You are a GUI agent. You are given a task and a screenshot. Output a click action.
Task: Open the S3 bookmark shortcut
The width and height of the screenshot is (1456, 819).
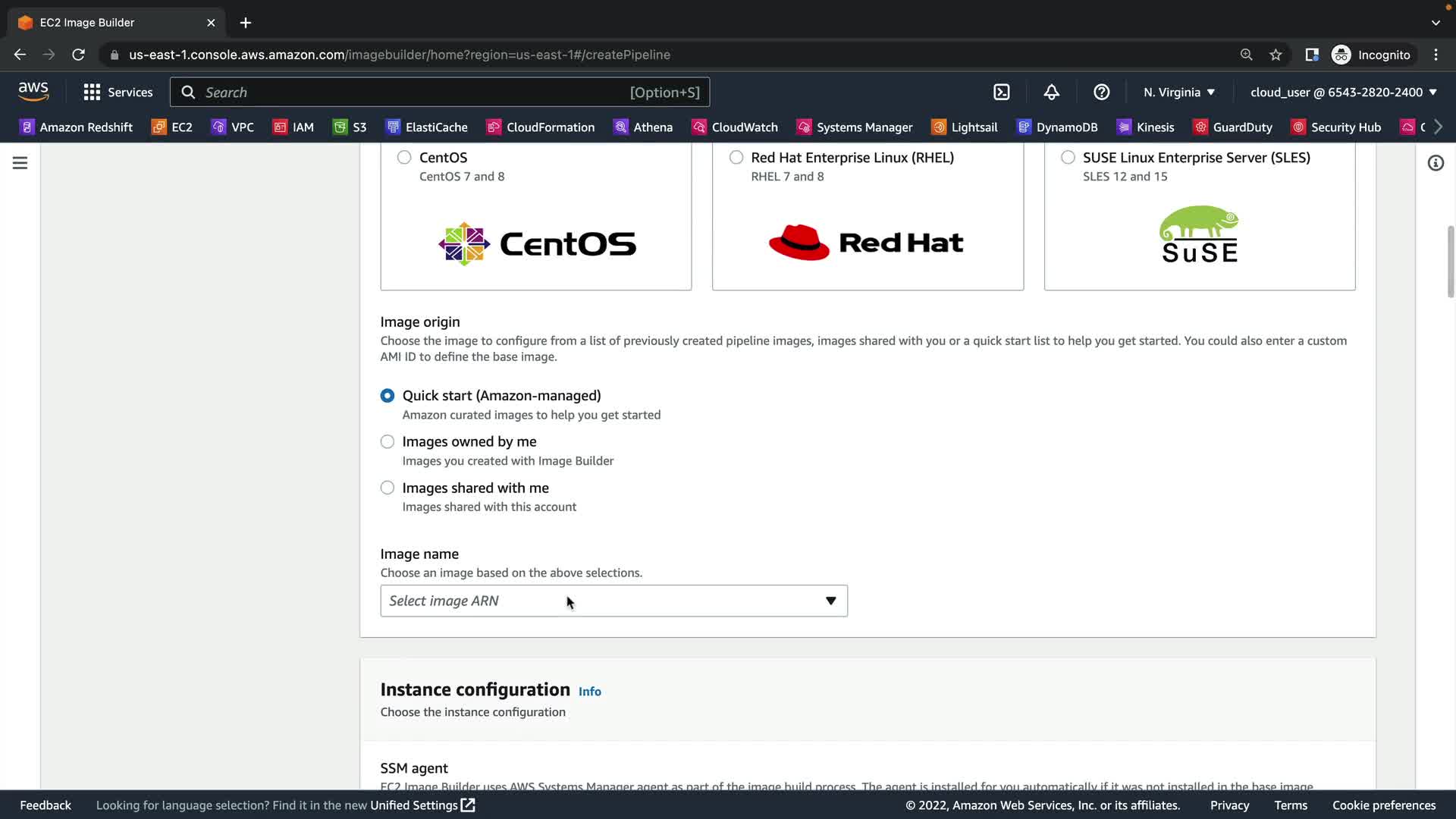click(350, 127)
